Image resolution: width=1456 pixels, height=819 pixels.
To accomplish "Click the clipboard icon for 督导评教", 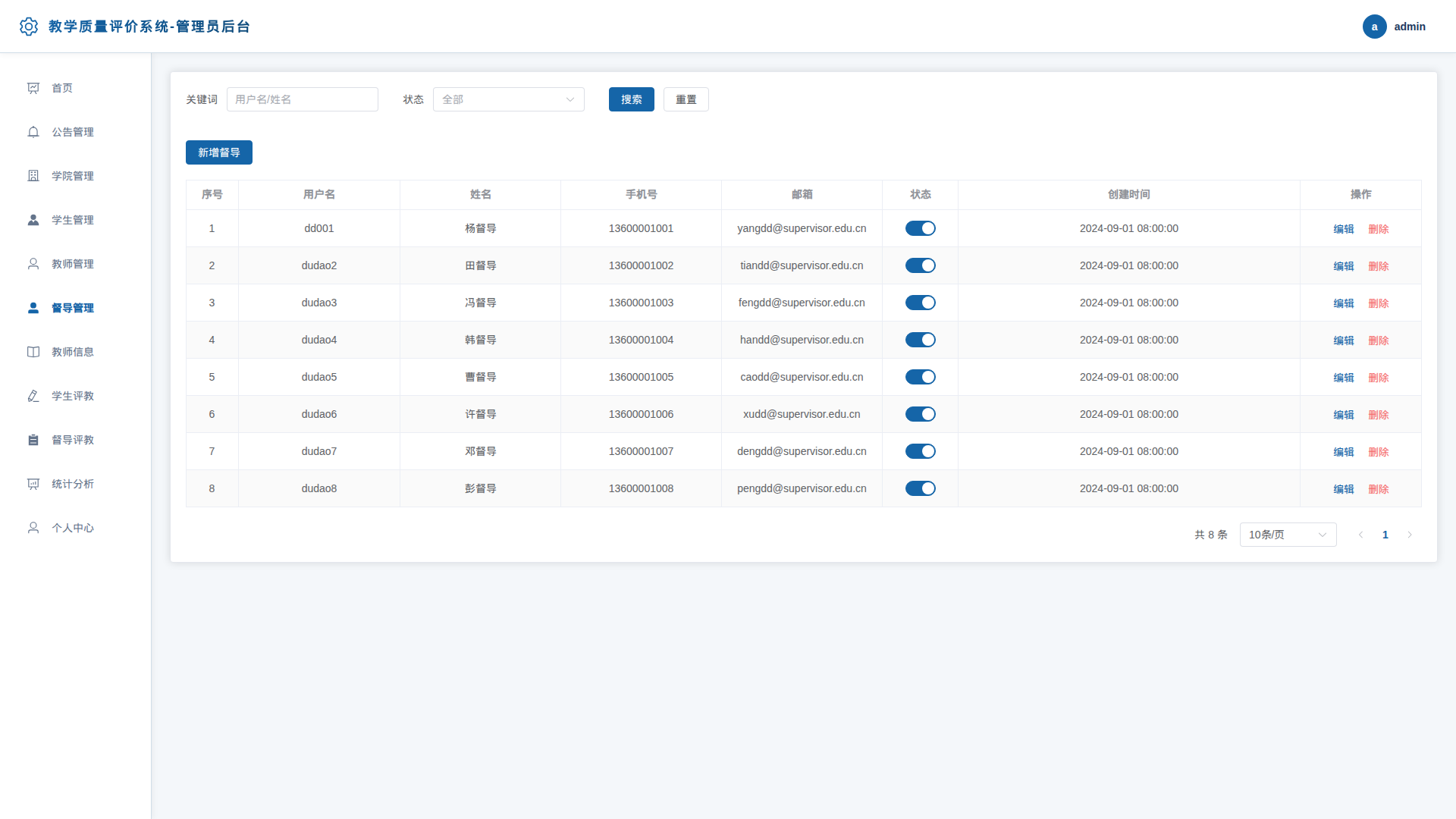I will 33,440.
